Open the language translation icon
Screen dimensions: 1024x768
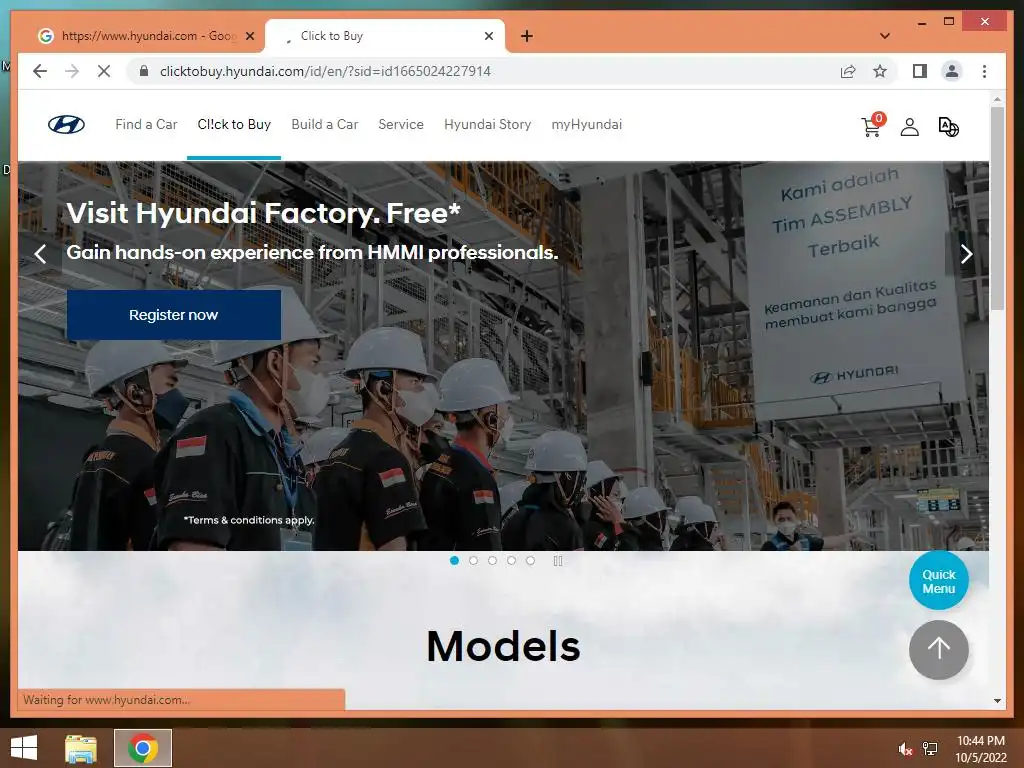click(x=948, y=127)
